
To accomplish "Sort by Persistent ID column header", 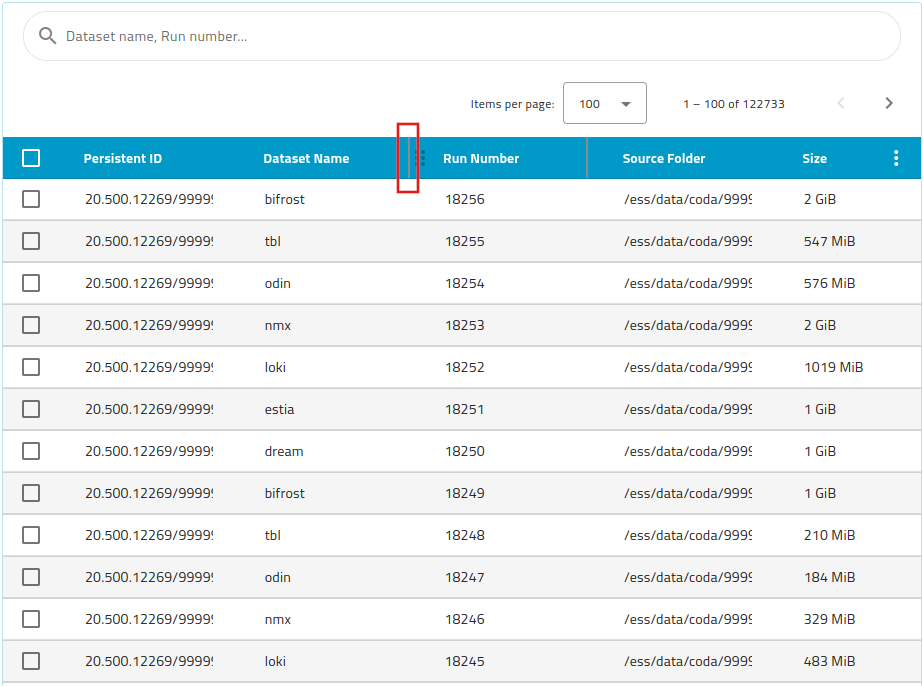I will (122, 158).
